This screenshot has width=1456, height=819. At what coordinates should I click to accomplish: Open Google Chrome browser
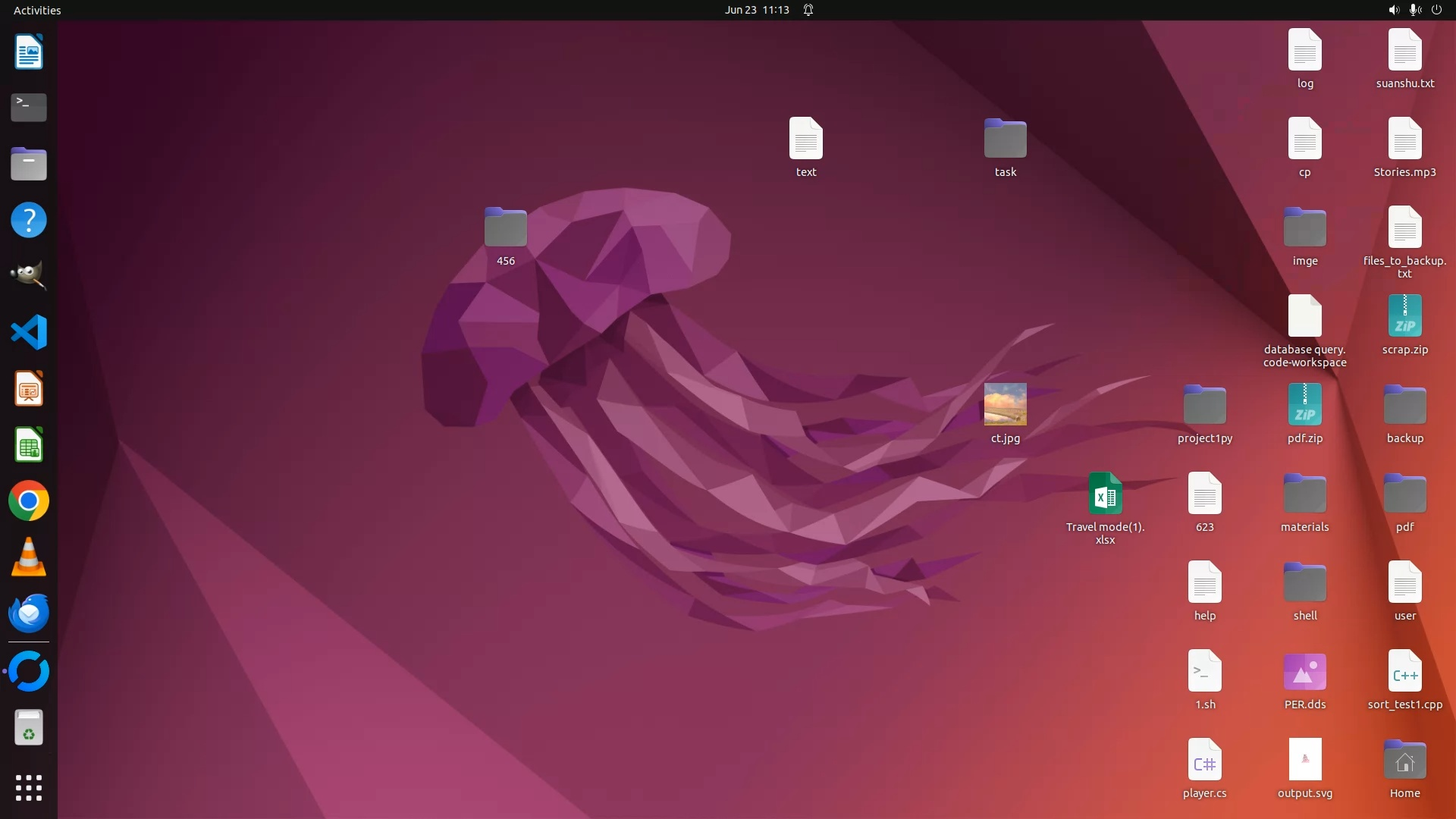tap(29, 501)
